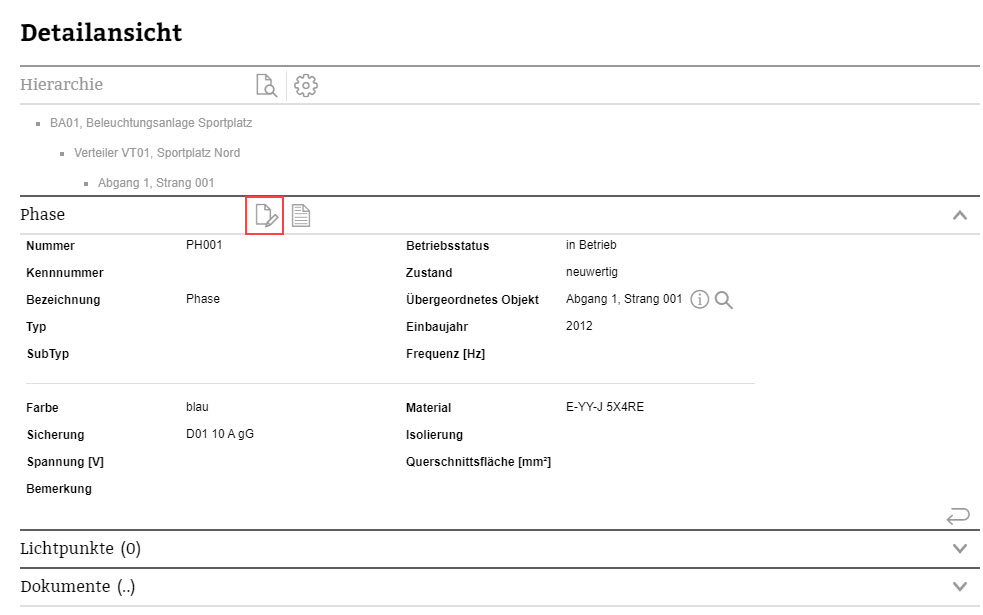Open Hierarchie settings gear icon
Screen dimensions: 983x615
(x=306, y=85)
